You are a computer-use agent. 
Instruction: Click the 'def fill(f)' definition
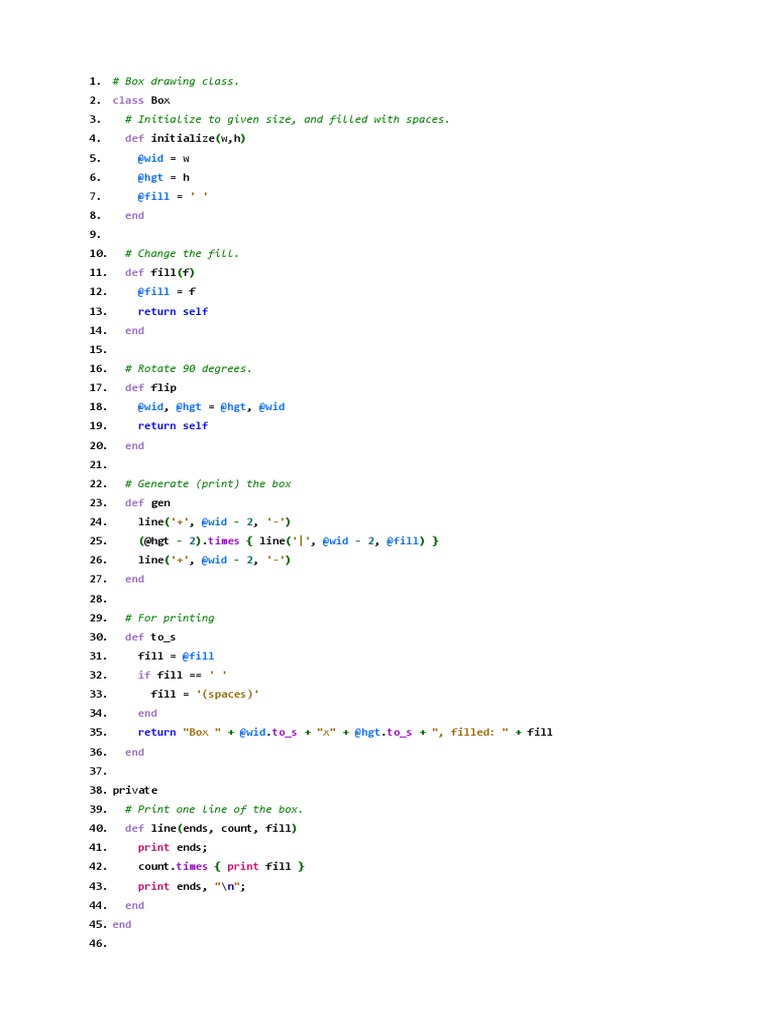(160, 272)
